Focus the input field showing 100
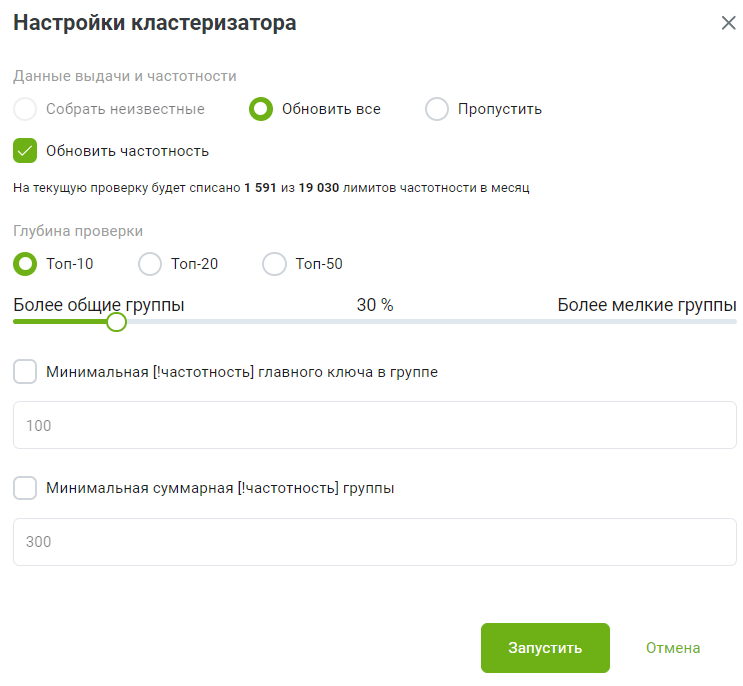This screenshot has width=743, height=686. pos(374,425)
